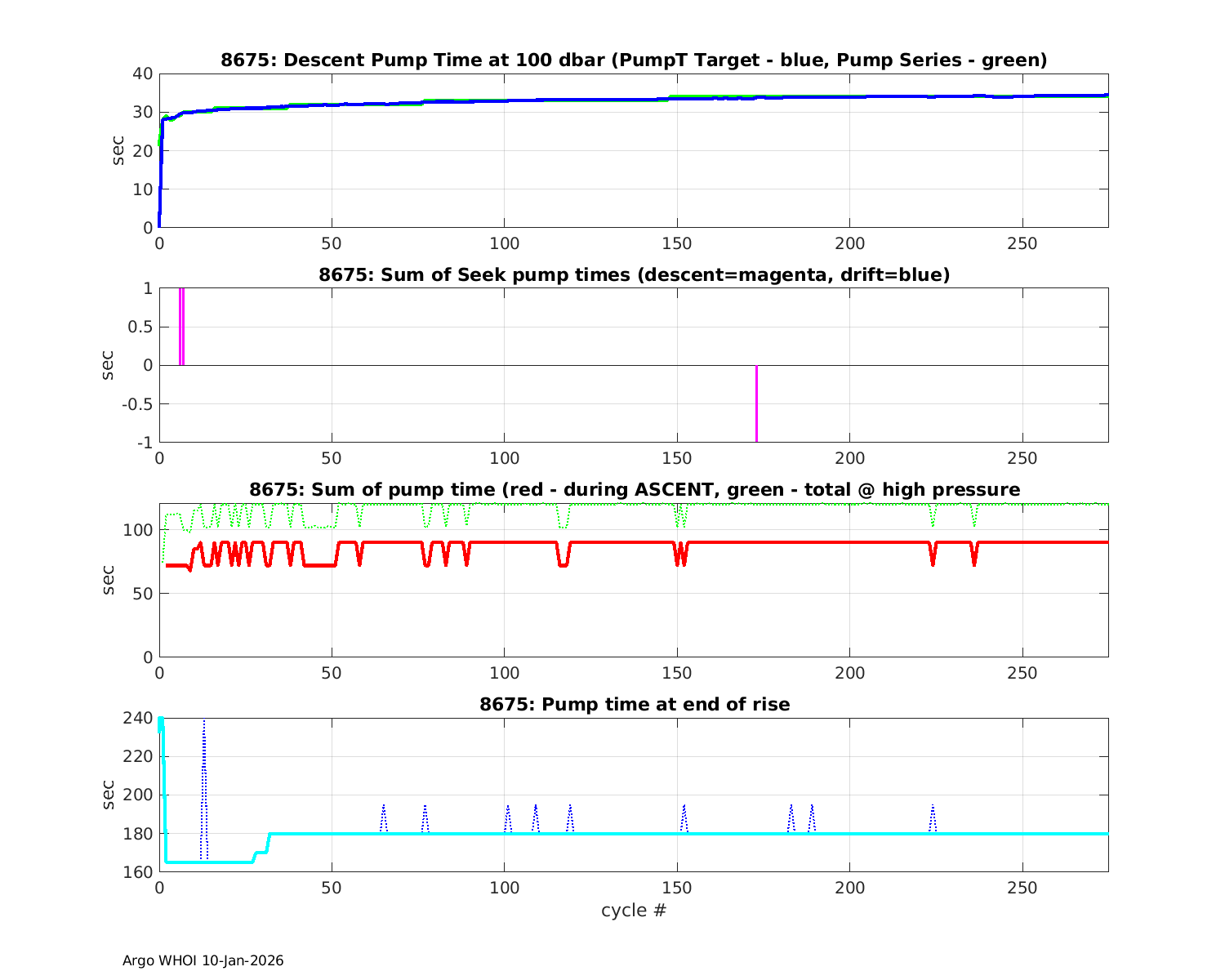Click the 'sec' y-axis label of the top plot

click(118, 150)
